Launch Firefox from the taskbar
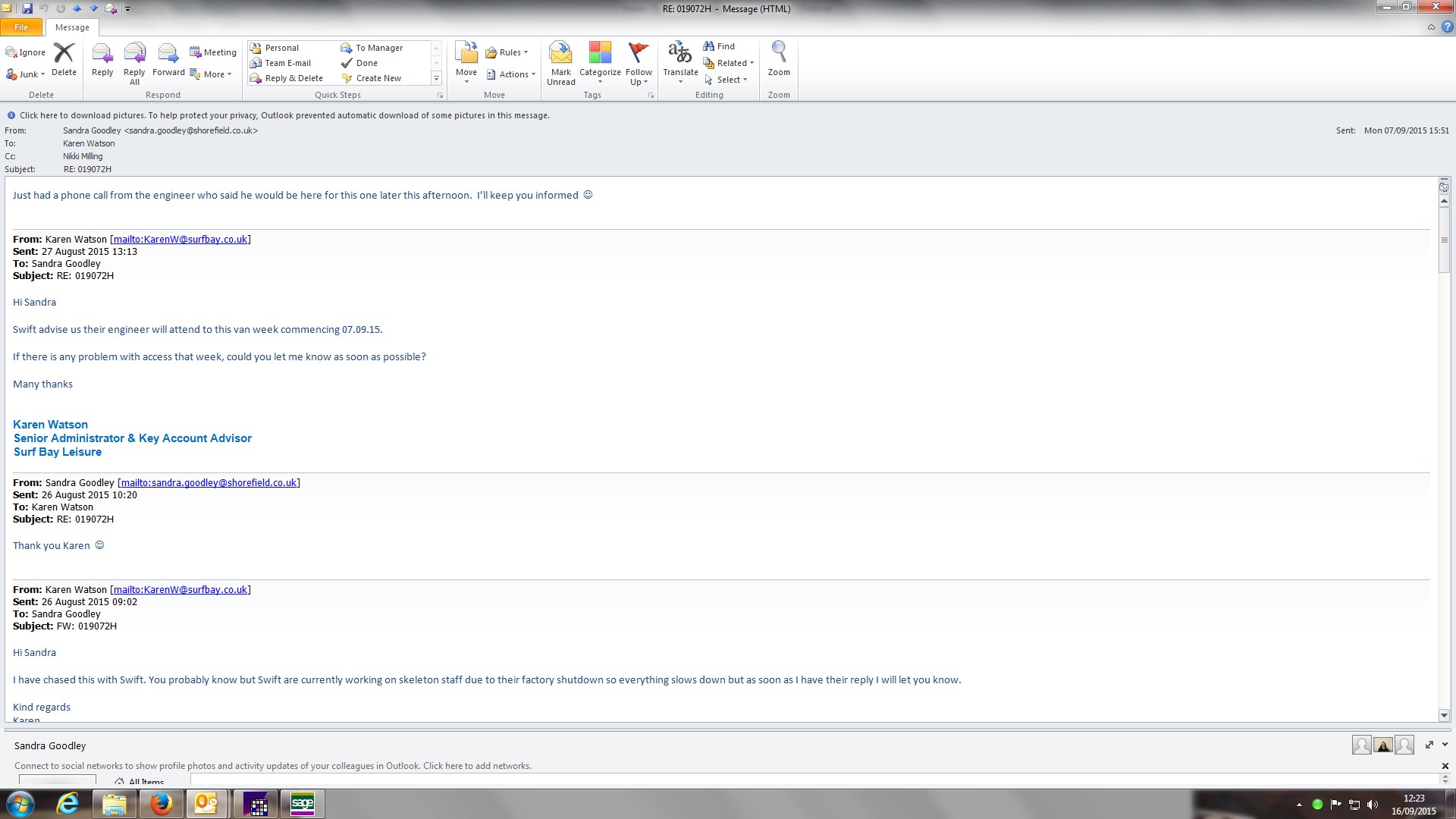This screenshot has width=1456, height=819. (x=160, y=804)
